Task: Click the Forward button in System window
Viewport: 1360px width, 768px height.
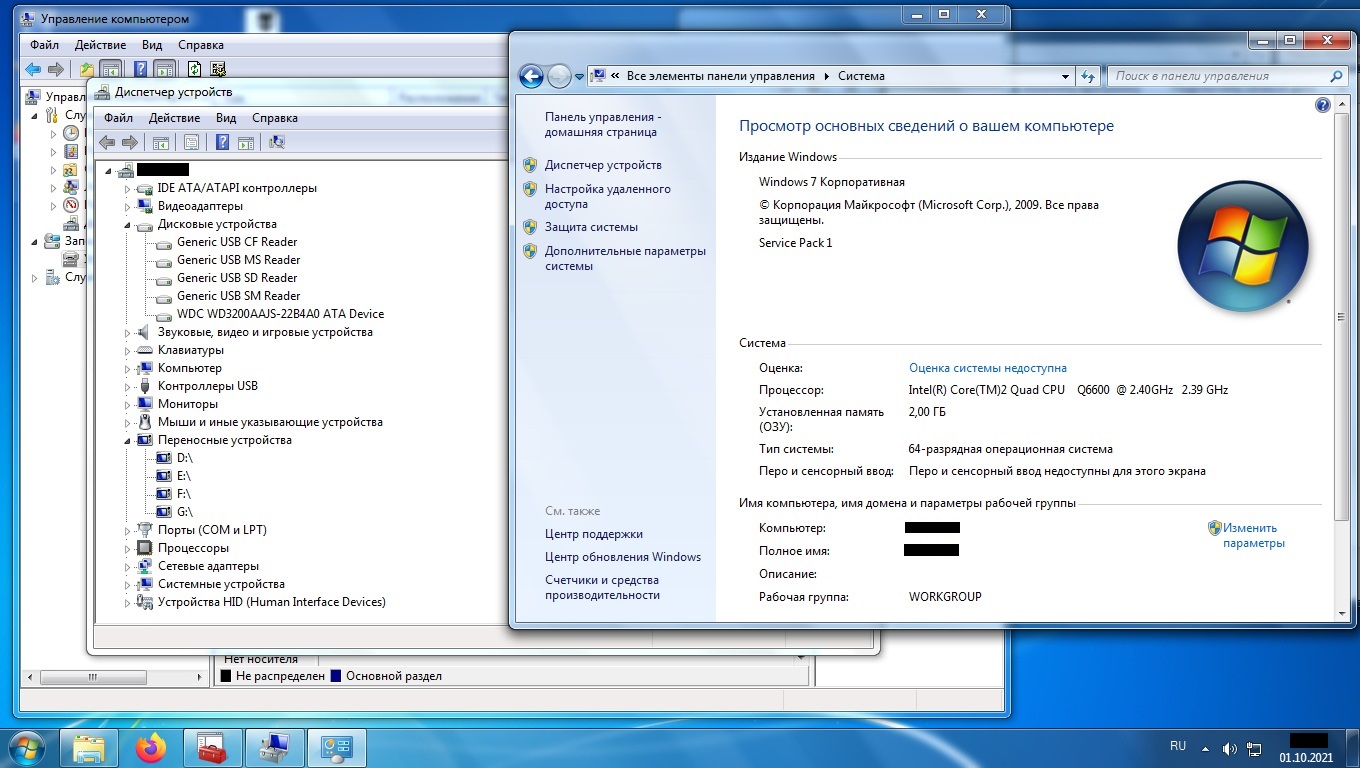Action: pyautogui.click(x=559, y=76)
